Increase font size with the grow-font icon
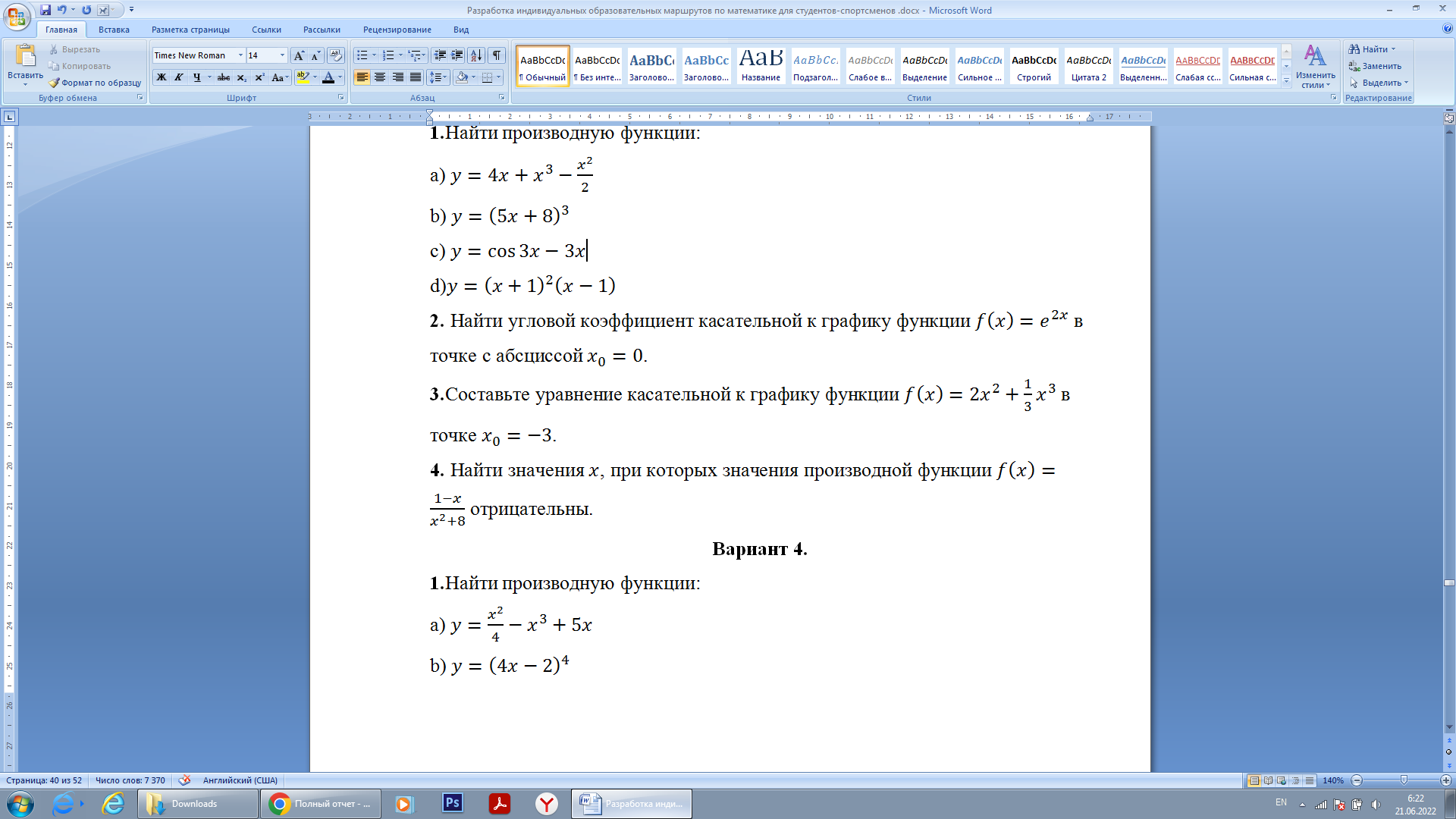The height and width of the screenshot is (819, 1456). pos(299,55)
